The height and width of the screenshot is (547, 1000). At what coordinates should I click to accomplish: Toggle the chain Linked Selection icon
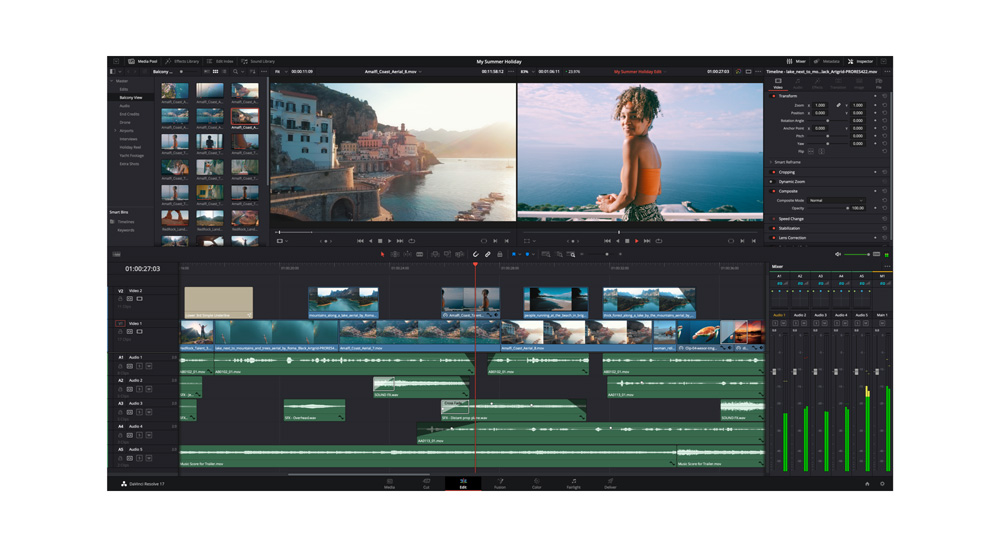[x=488, y=255]
